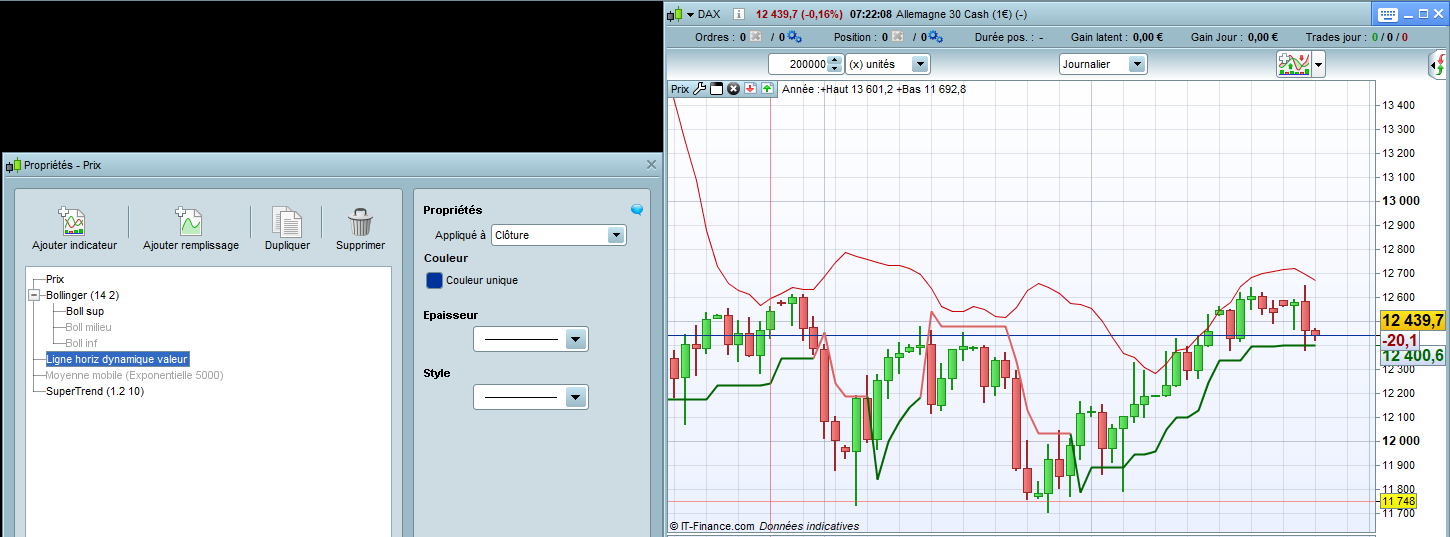Click the Gain Jour 0,00 € value
The width and height of the screenshot is (1450, 537).
point(1263,37)
